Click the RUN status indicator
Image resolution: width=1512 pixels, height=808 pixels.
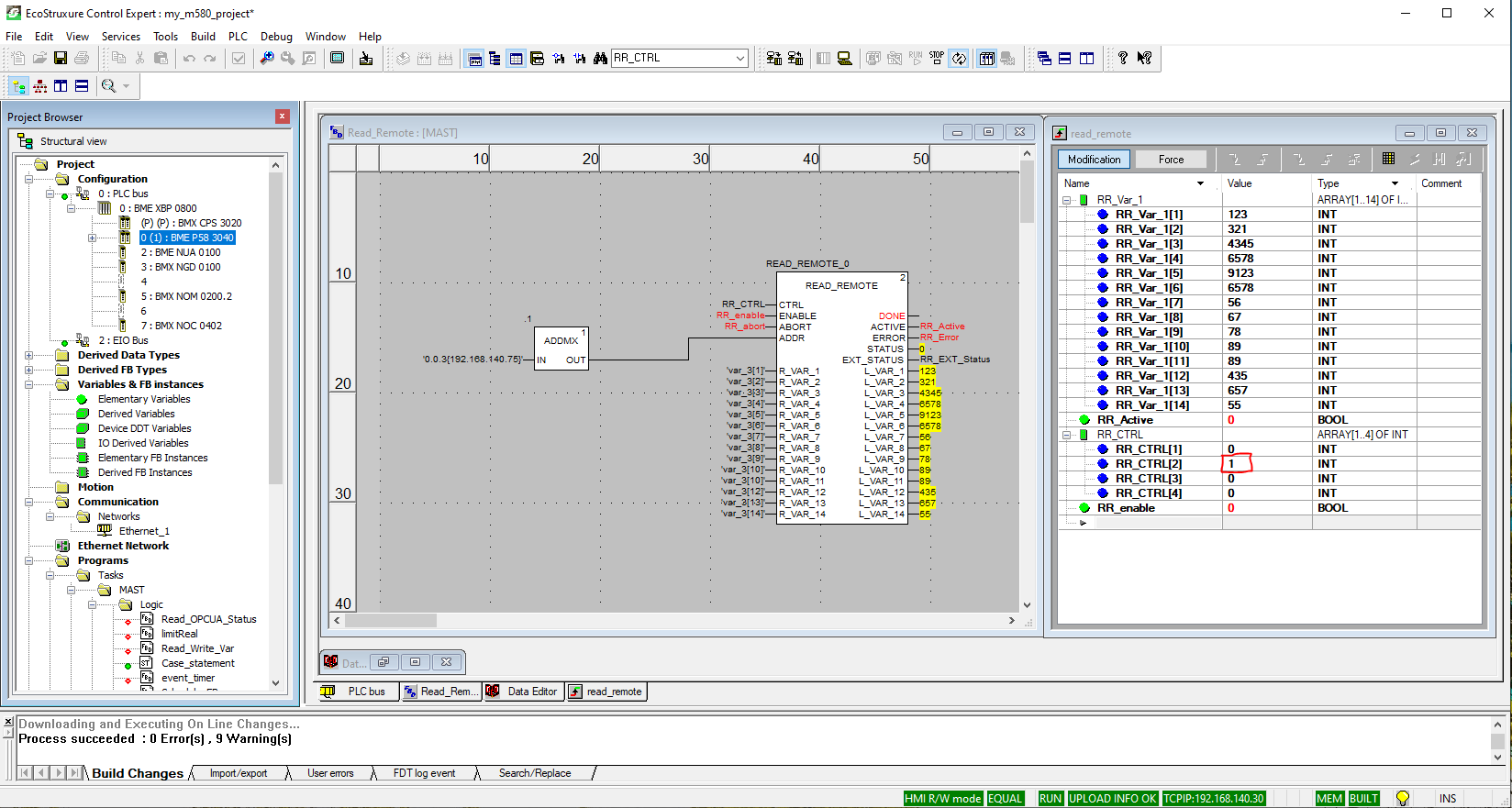click(1051, 799)
